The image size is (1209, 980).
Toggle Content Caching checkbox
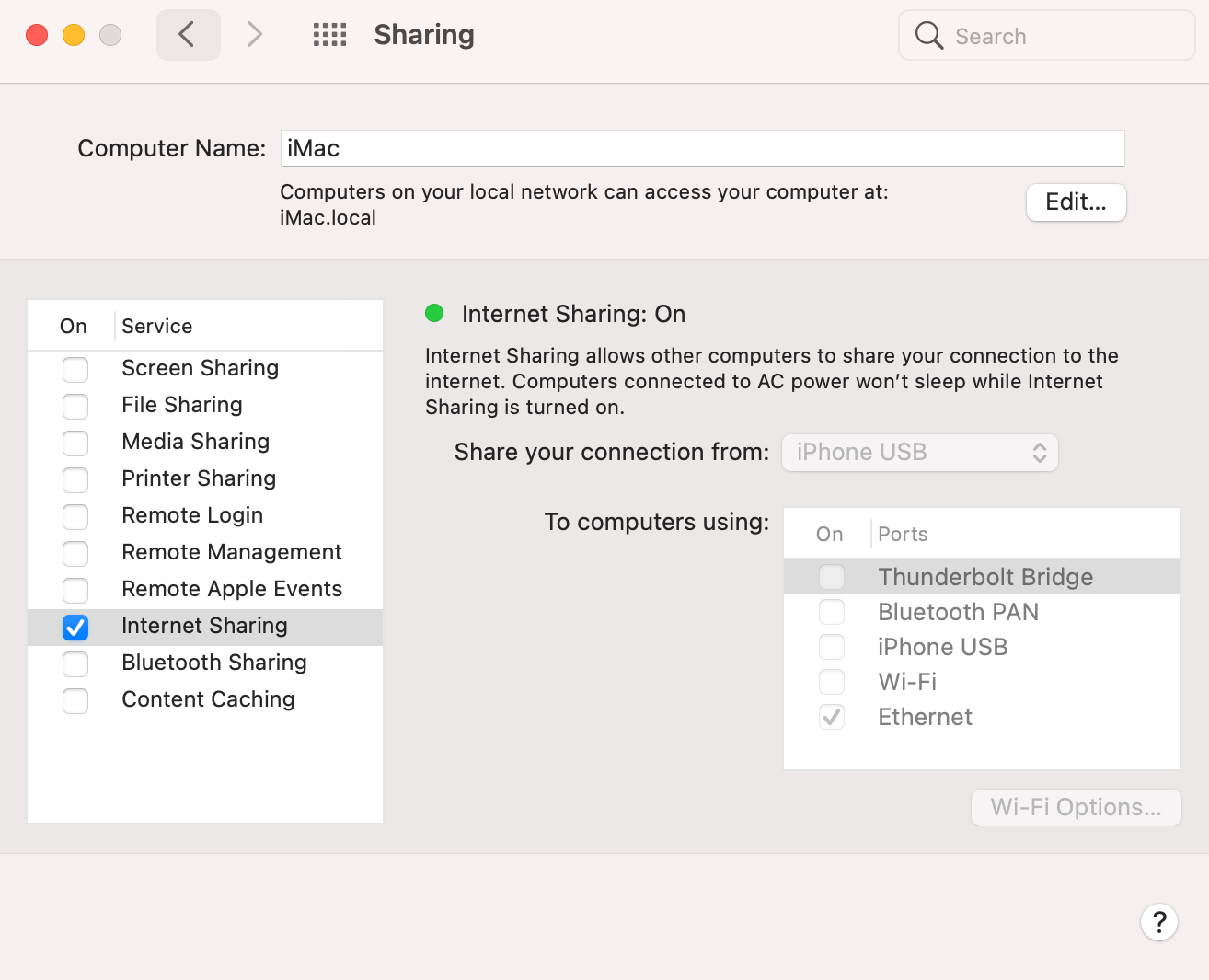(x=75, y=700)
